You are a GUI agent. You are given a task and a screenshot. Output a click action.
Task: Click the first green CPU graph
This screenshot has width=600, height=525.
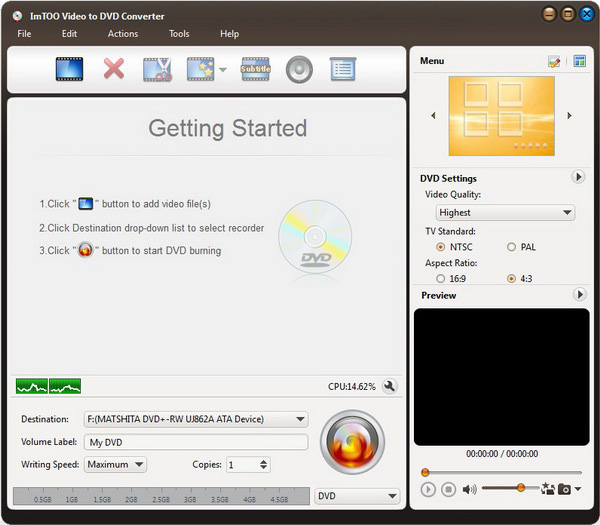(32, 386)
